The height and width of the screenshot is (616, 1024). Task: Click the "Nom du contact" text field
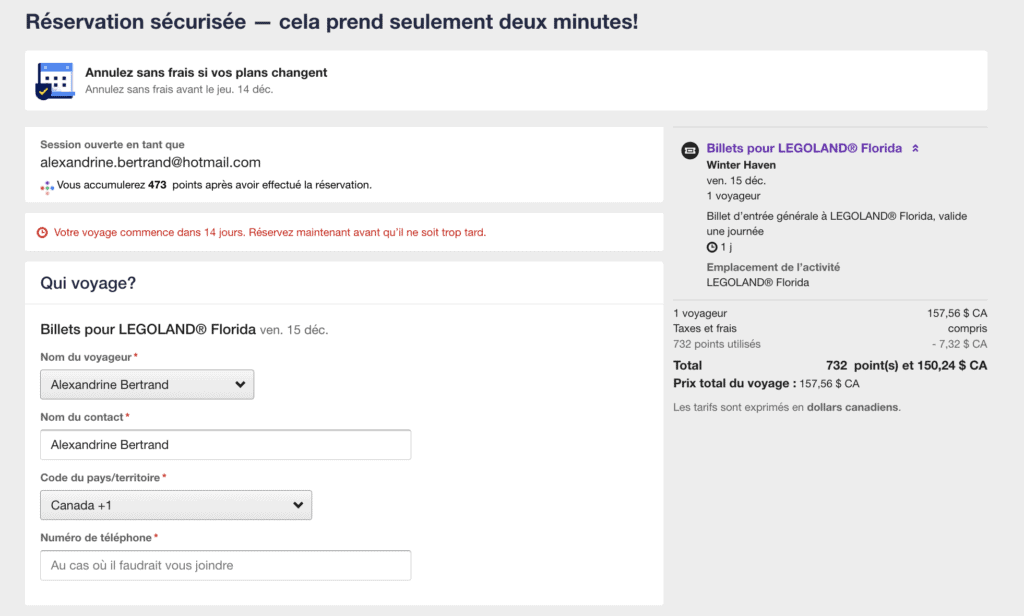click(225, 444)
